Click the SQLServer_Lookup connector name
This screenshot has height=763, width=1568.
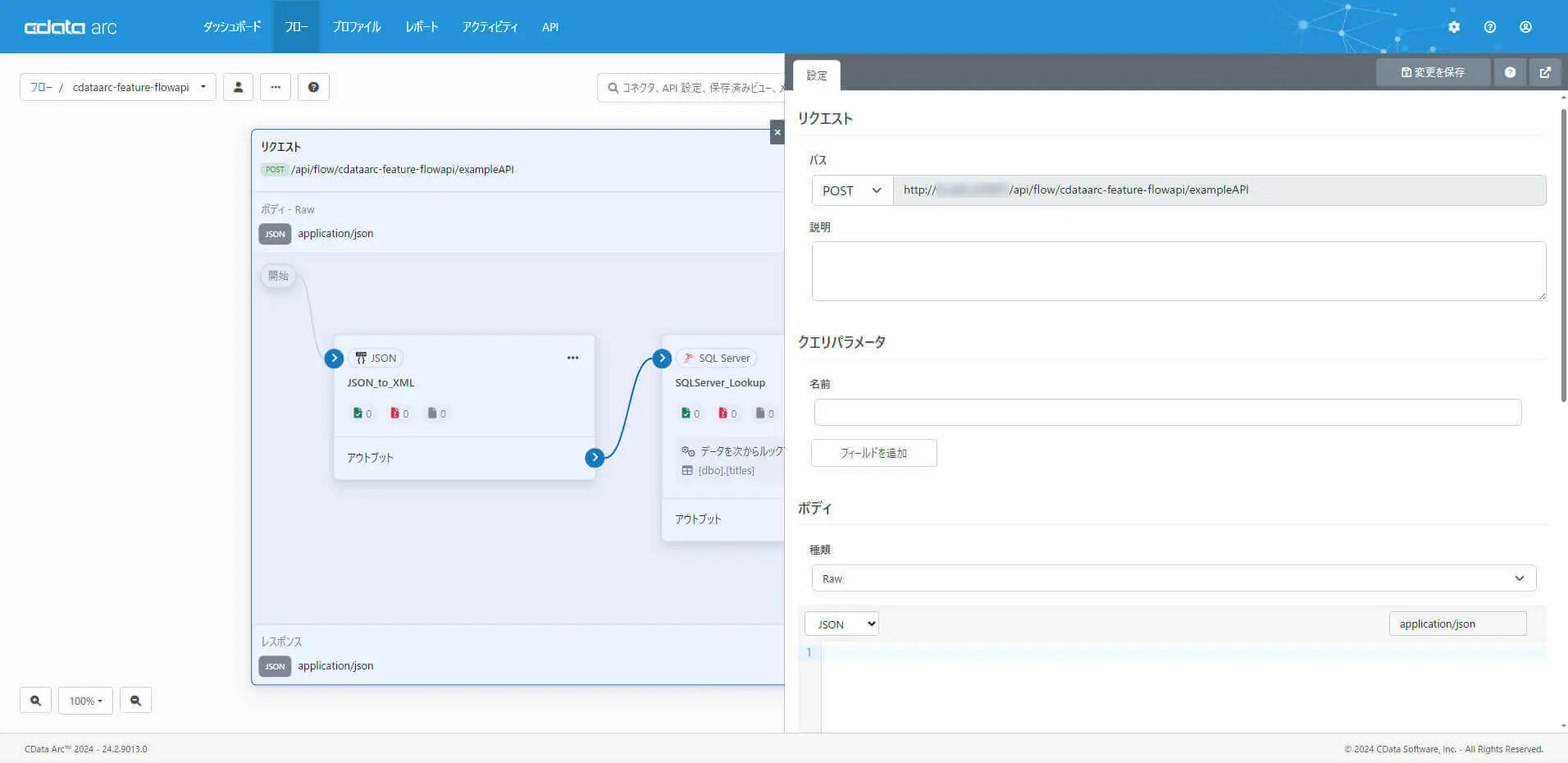(x=720, y=383)
